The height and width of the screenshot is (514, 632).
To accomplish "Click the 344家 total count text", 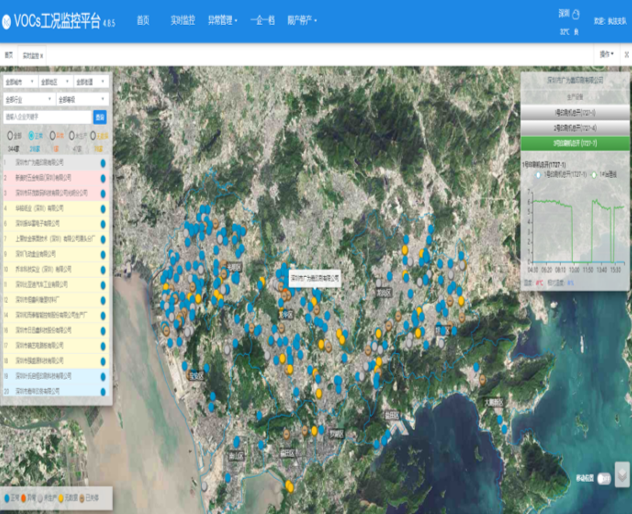I will pyautogui.click(x=13, y=149).
